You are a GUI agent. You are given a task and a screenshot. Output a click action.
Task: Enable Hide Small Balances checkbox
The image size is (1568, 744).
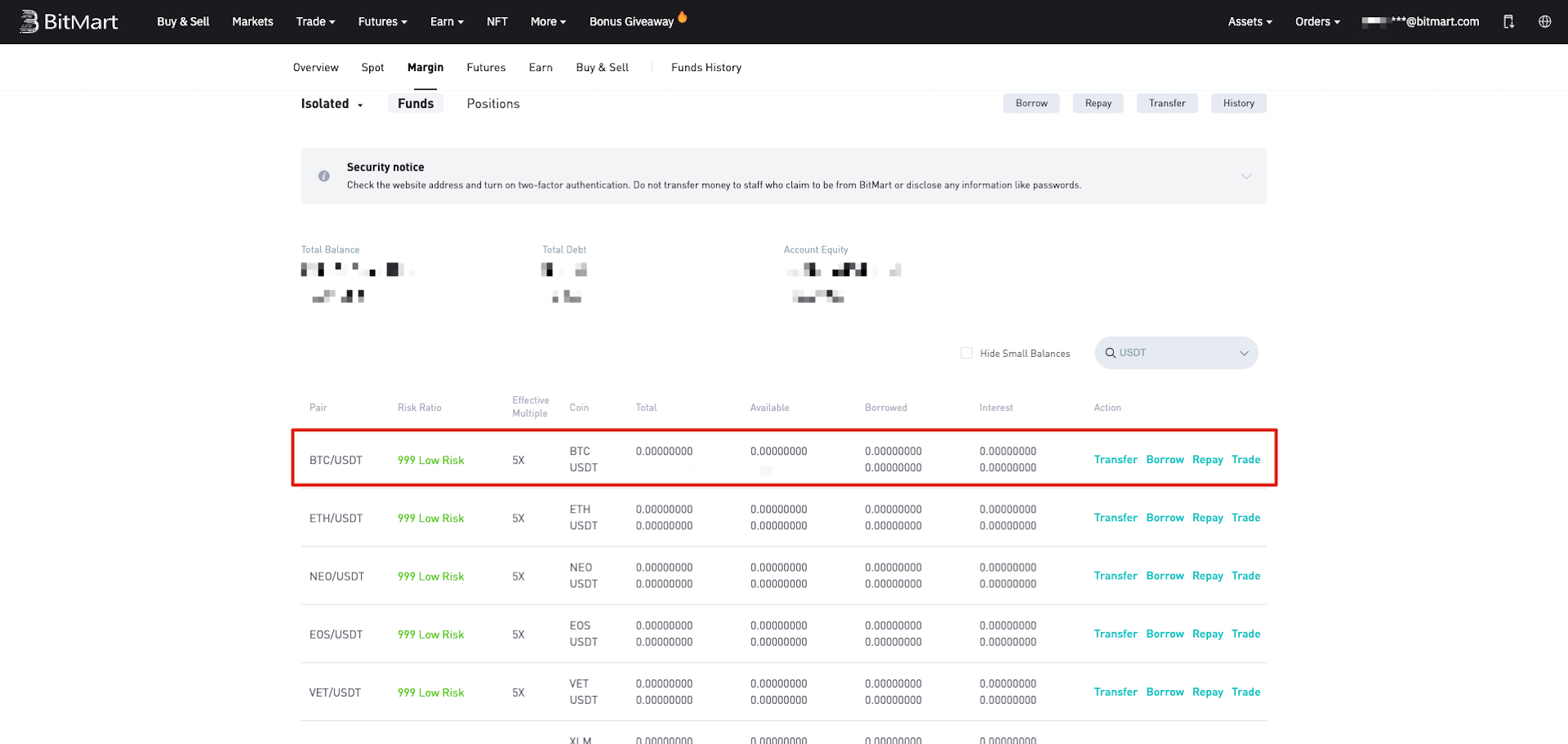pos(966,353)
